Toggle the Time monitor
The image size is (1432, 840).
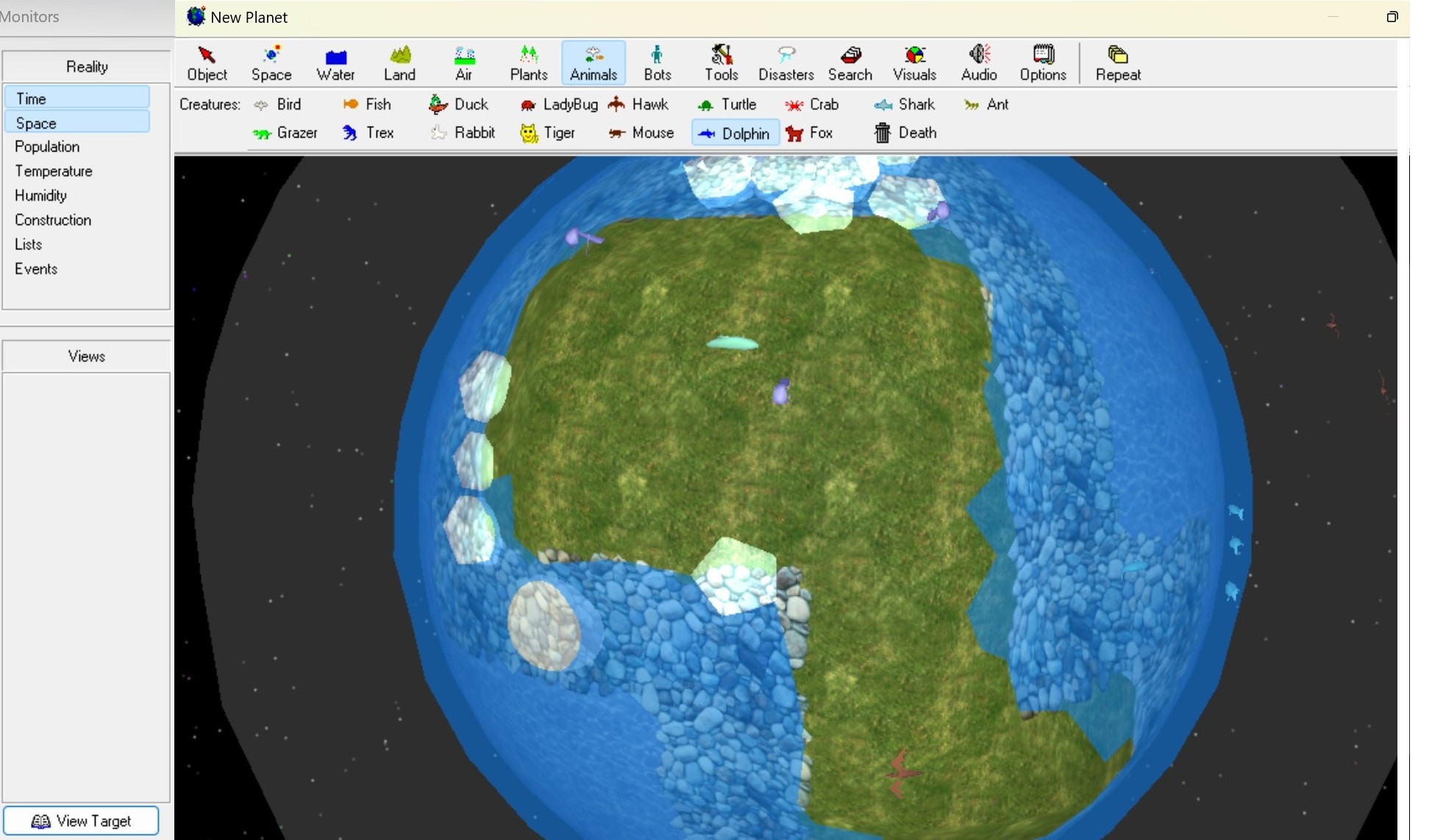(77, 99)
